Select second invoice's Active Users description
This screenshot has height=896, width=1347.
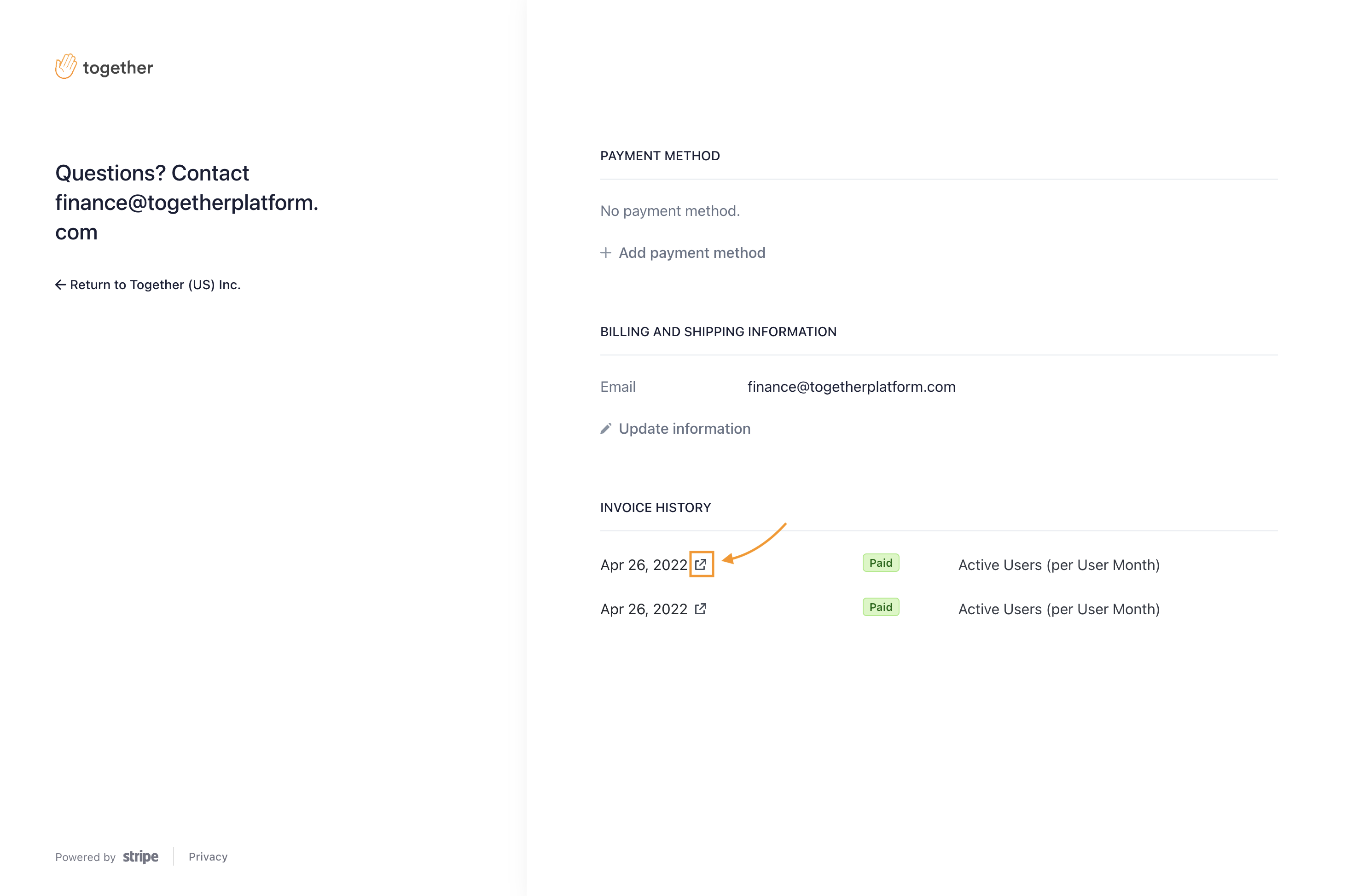tap(1058, 609)
